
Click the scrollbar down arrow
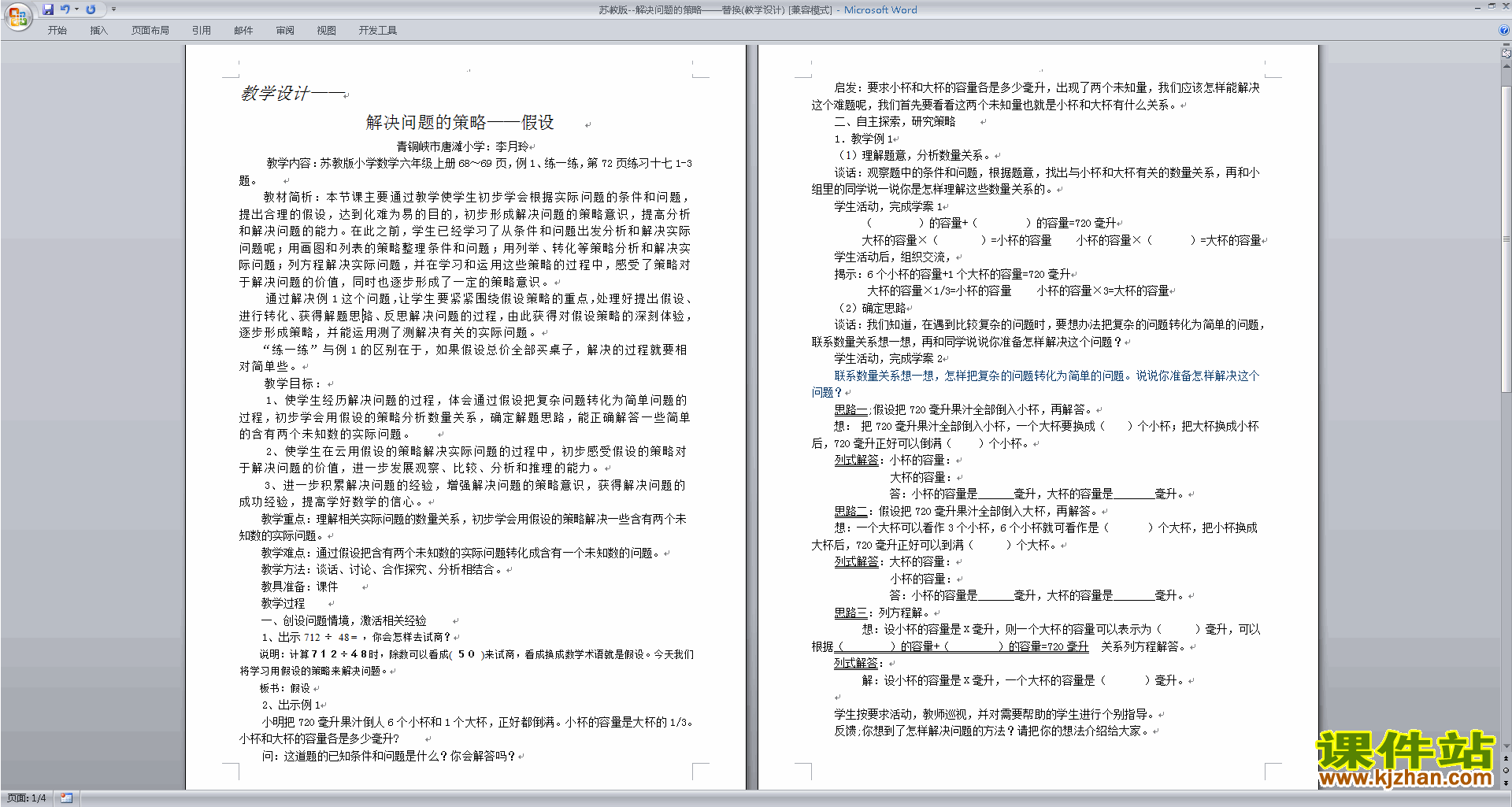point(1506,746)
